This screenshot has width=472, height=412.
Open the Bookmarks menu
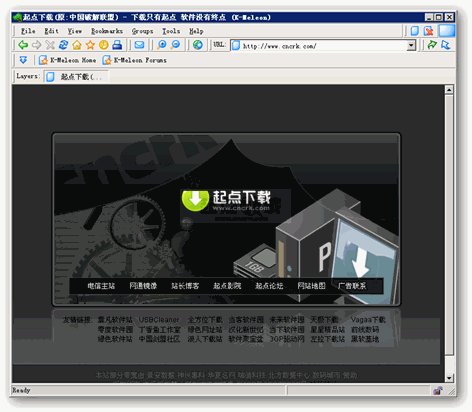click(x=107, y=31)
